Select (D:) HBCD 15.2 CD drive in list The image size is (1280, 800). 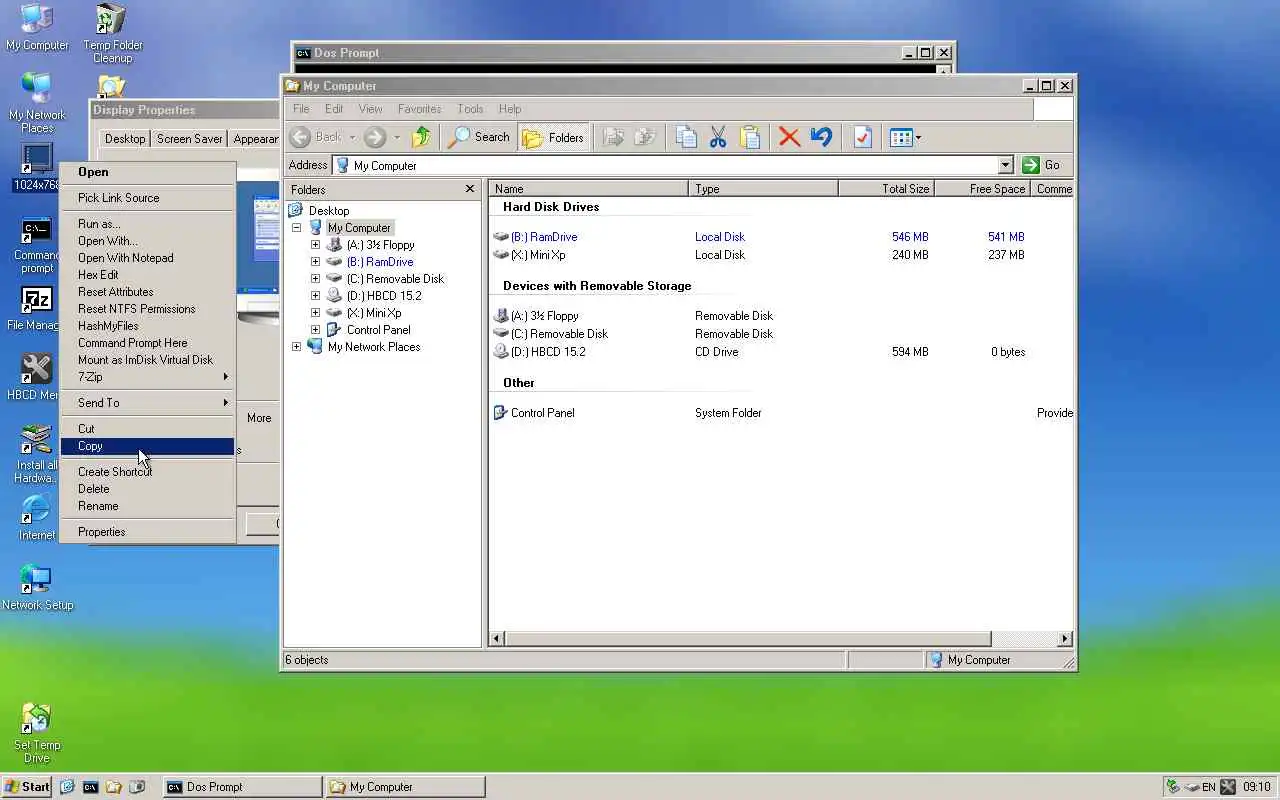(x=547, y=352)
